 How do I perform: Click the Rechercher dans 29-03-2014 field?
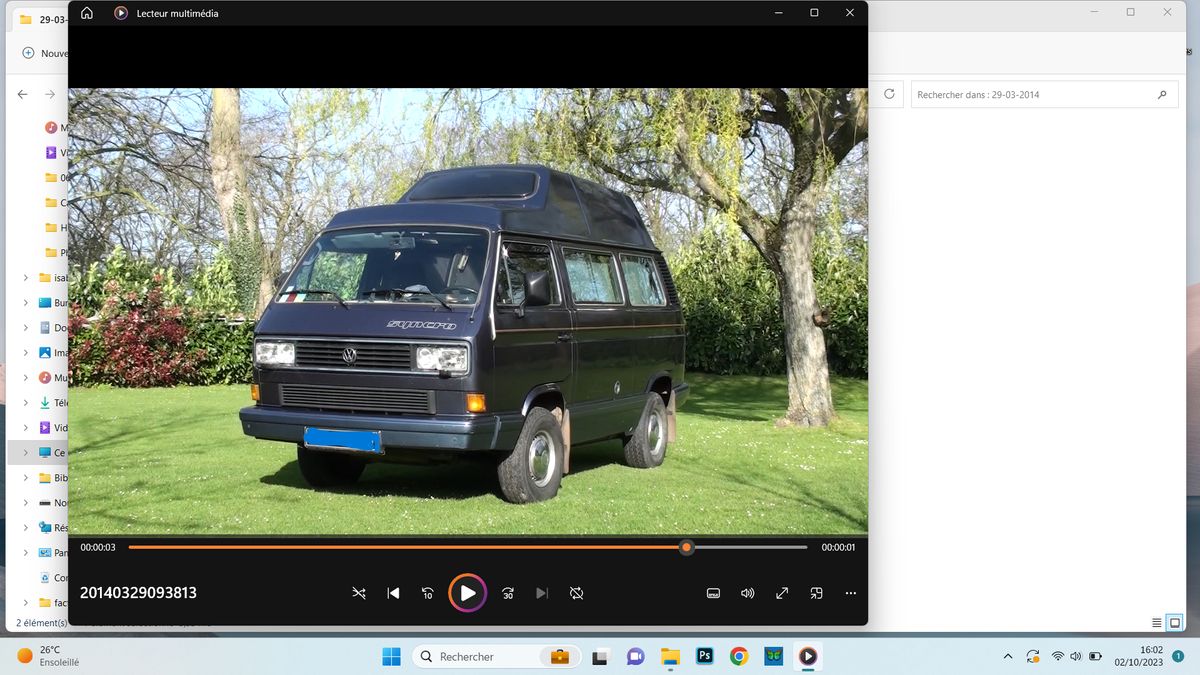tap(1030, 95)
